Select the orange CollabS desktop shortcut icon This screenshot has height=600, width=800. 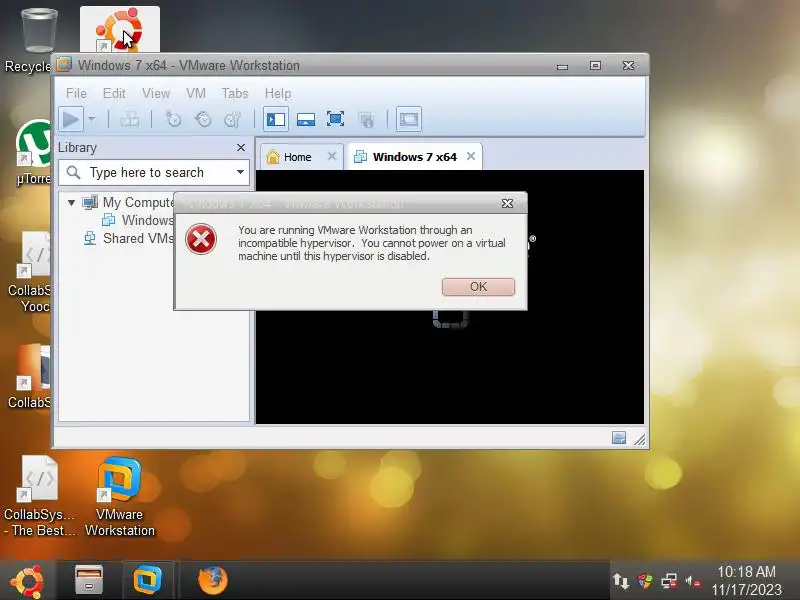[x=35, y=367]
